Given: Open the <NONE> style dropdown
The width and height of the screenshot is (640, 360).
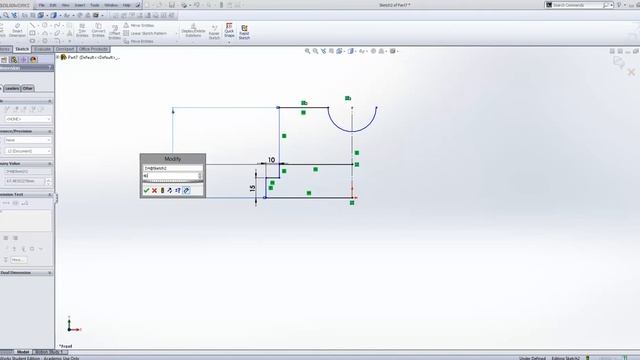Looking at the screenshot, I should click(x=28, y=119).
